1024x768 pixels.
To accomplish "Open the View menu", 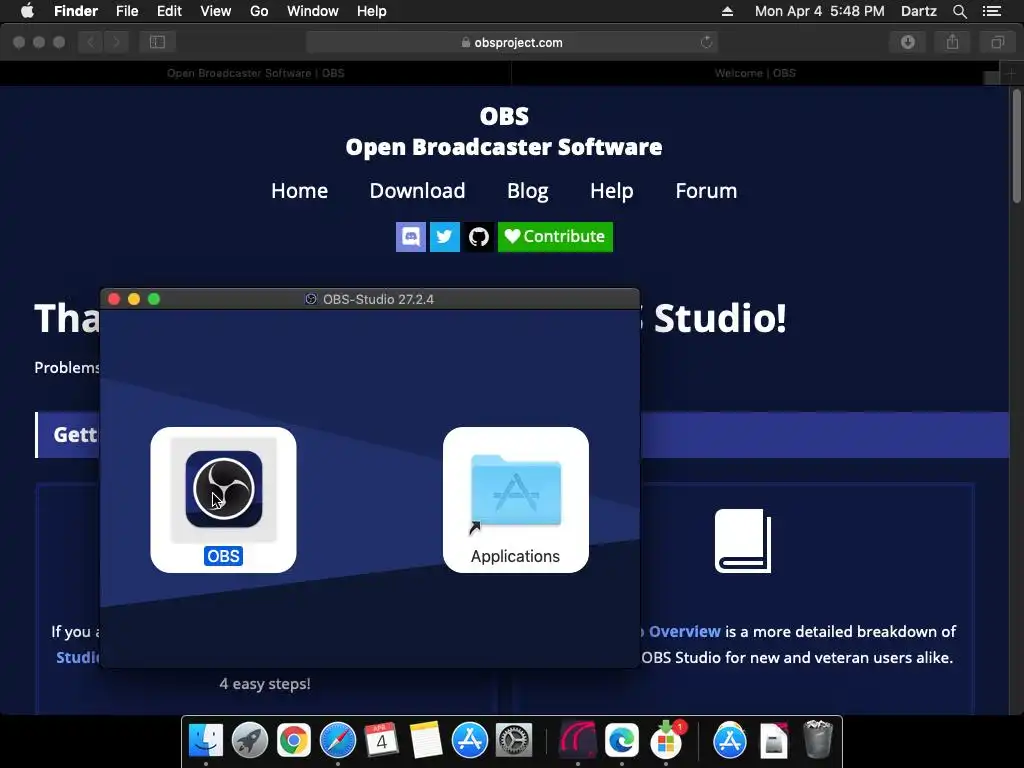I will (x=216, y=11).
